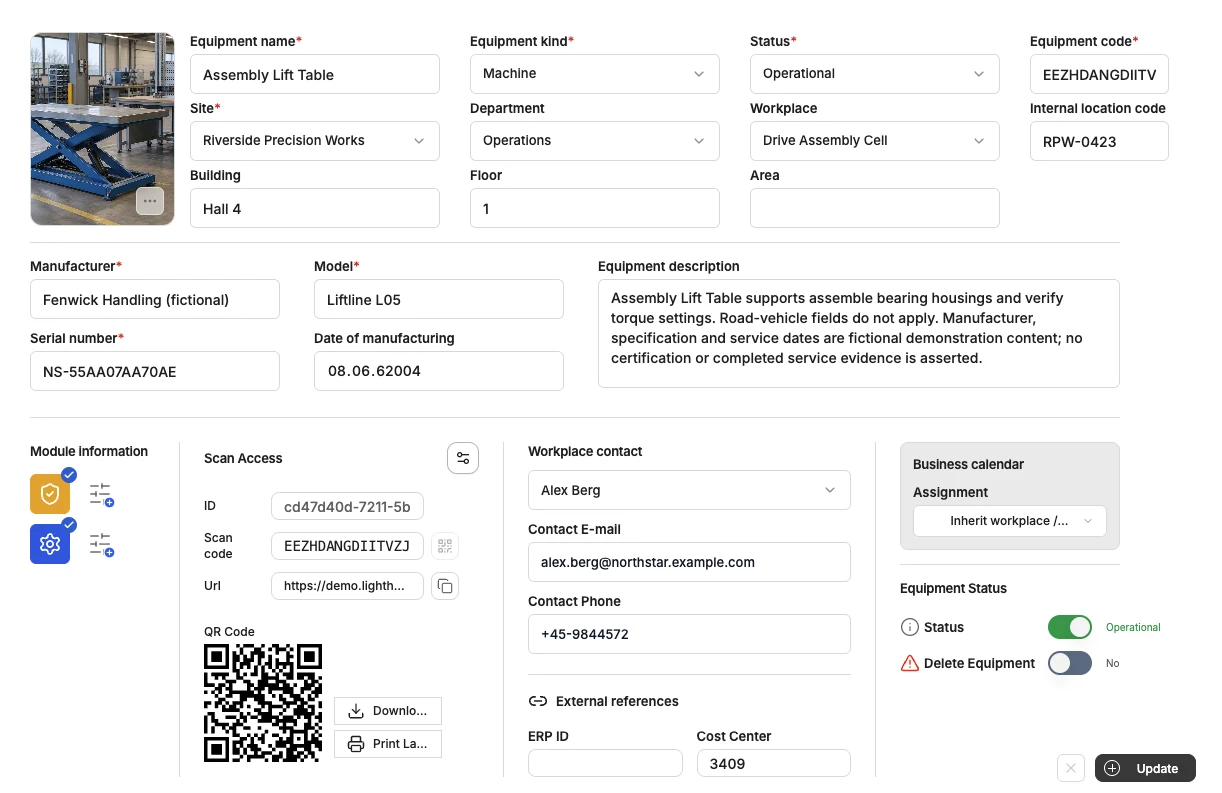Viewport: 1222px width, 793px height.
Task: Expand the Site dropdown
Action: [x=315, y=141]
